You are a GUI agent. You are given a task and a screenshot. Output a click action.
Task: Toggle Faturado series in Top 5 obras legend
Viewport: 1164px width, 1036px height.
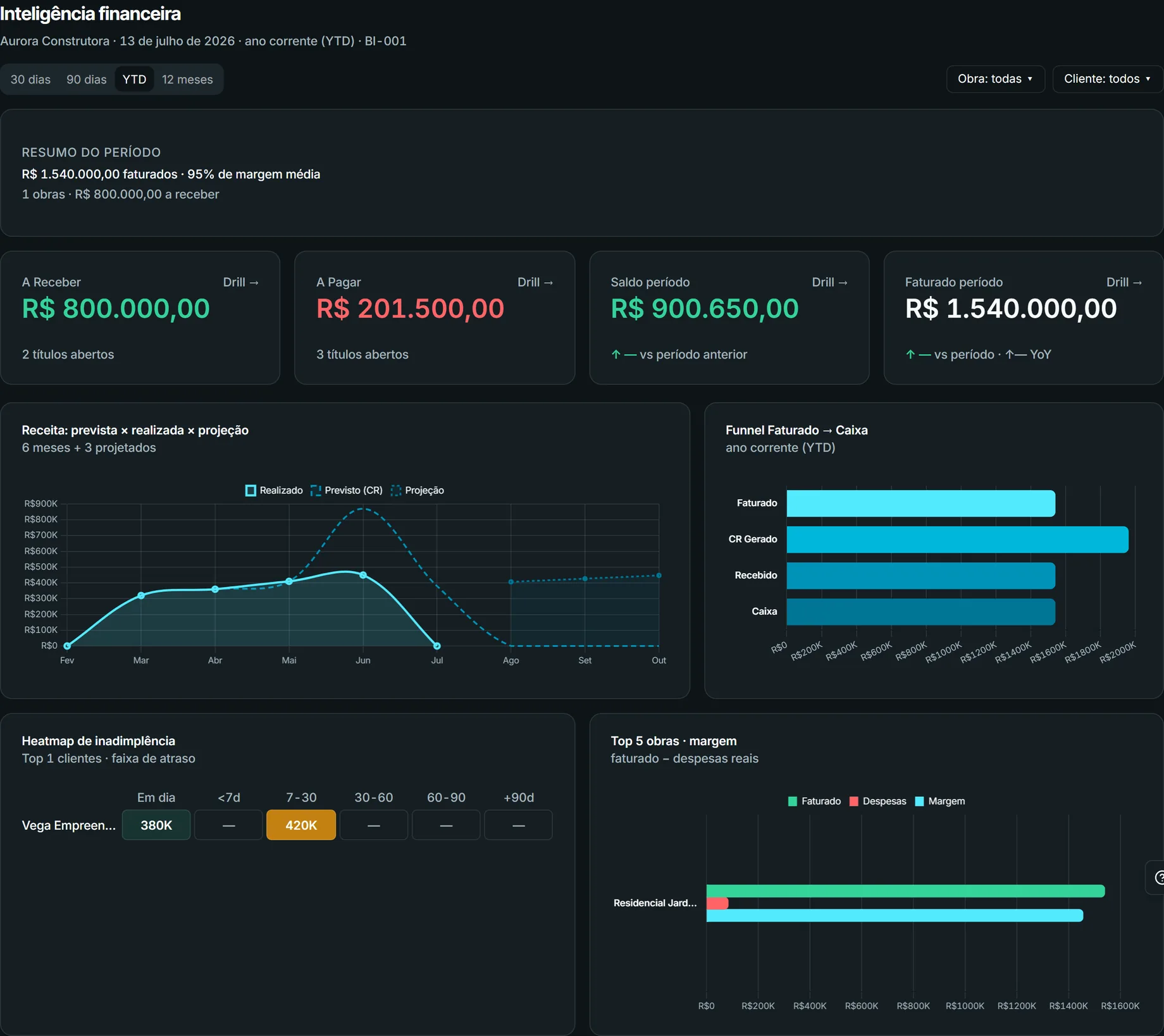click(814, 801)
